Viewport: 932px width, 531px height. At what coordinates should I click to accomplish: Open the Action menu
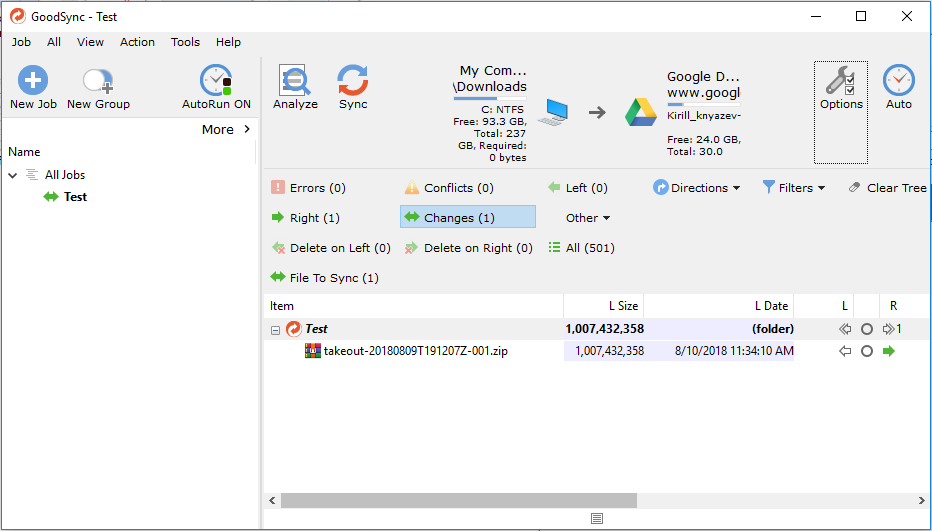click(x=137, y=42)
